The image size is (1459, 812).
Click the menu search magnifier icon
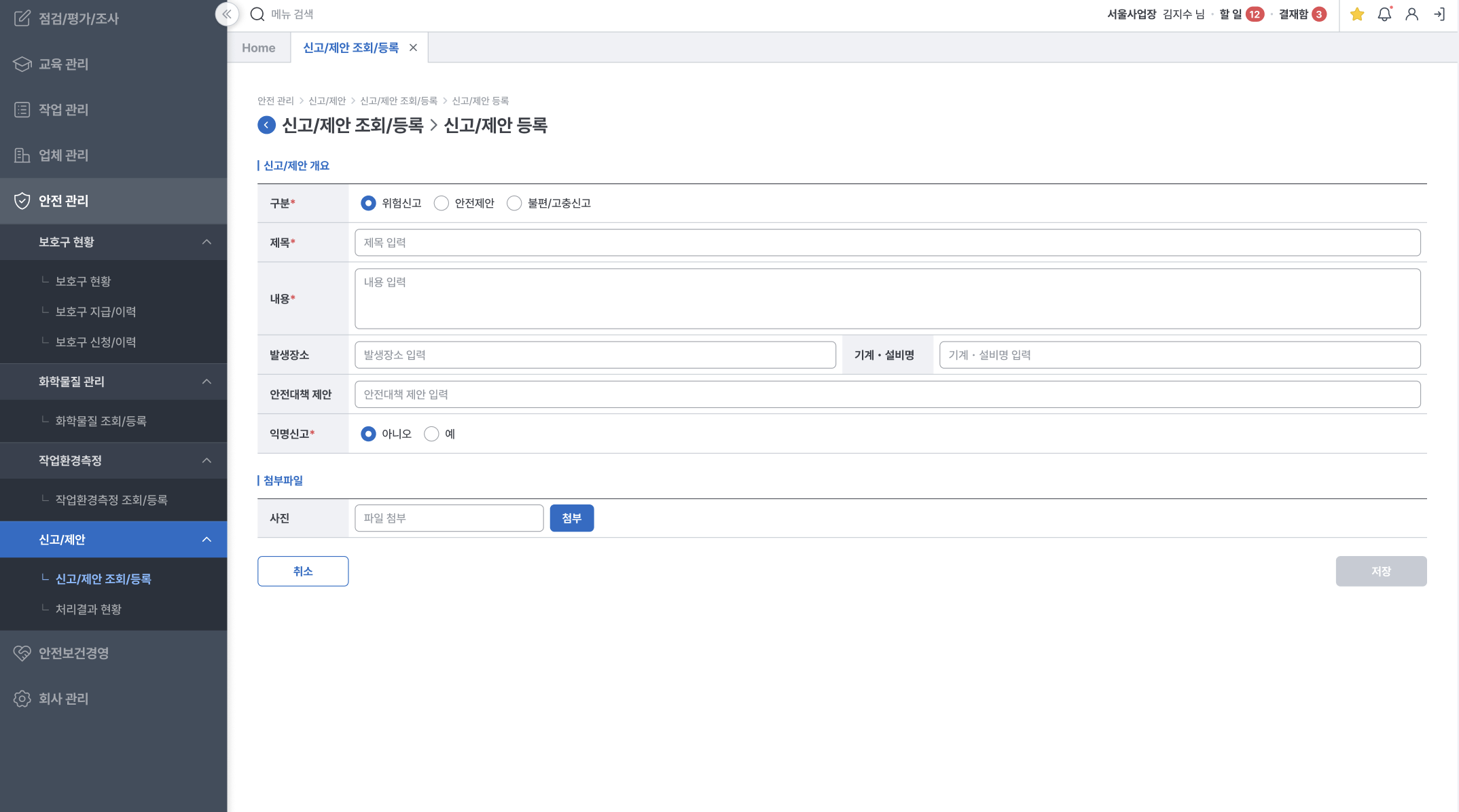[x=257, y=14]
